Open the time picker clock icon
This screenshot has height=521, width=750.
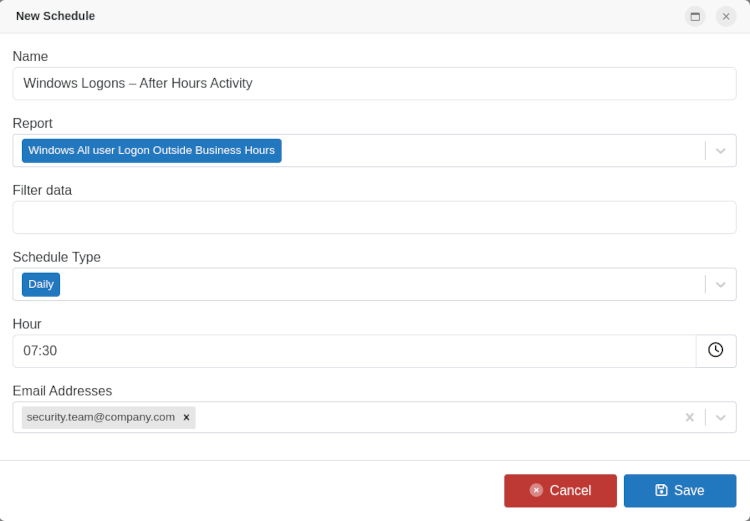click(715, 350)
